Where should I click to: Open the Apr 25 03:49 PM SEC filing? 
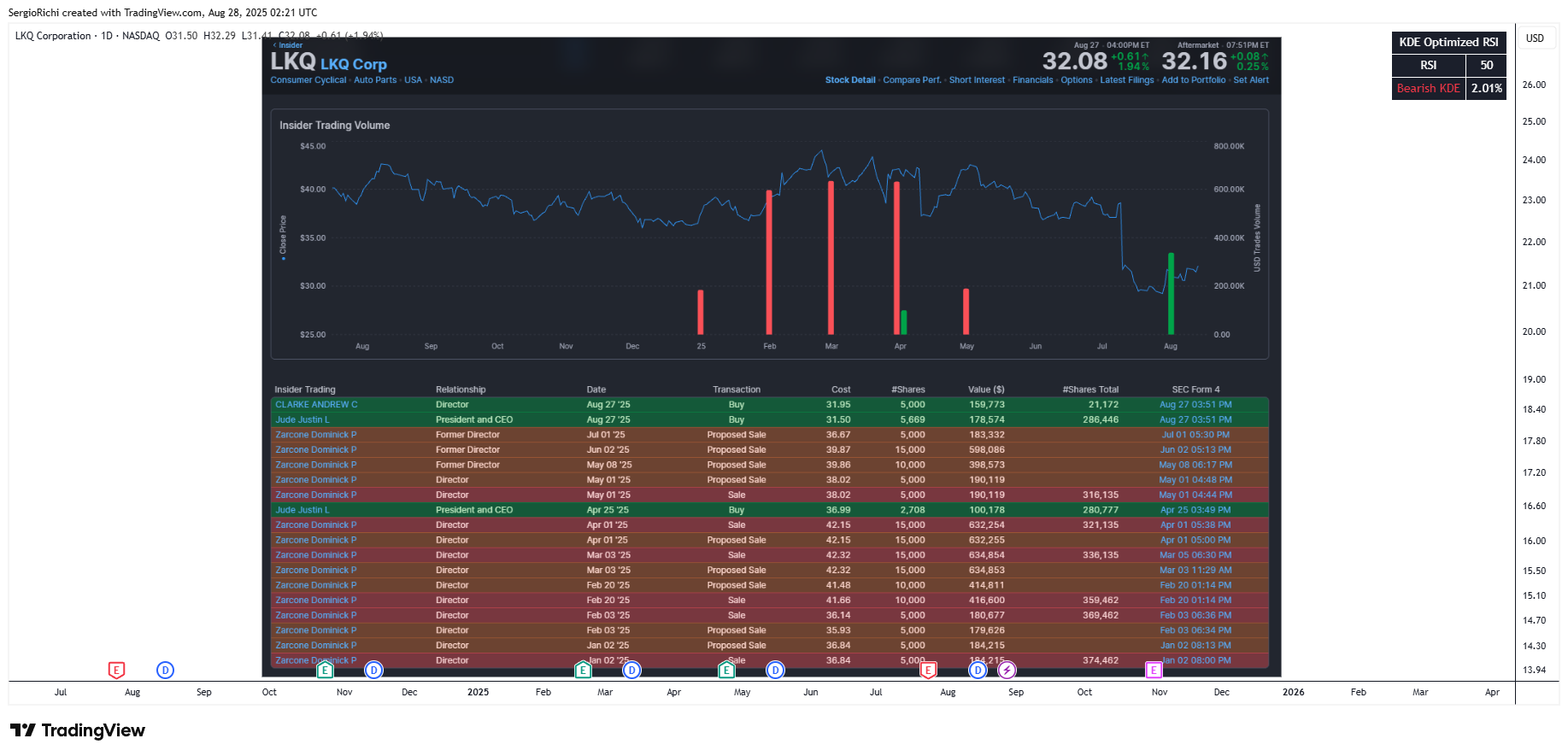tap(1195, 510)
